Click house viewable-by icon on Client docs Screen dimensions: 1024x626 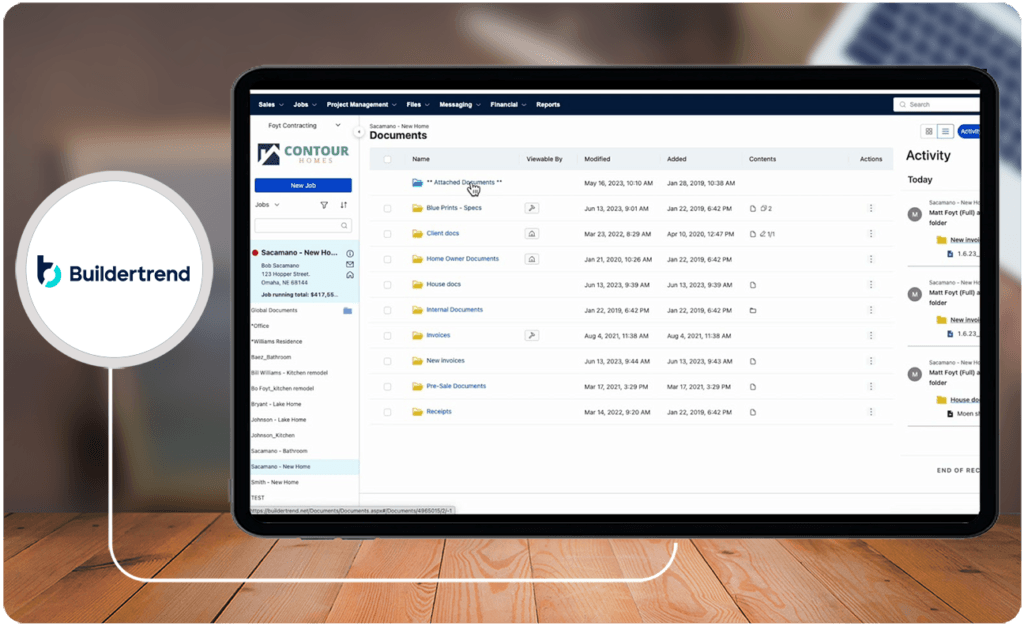point(532,234)
